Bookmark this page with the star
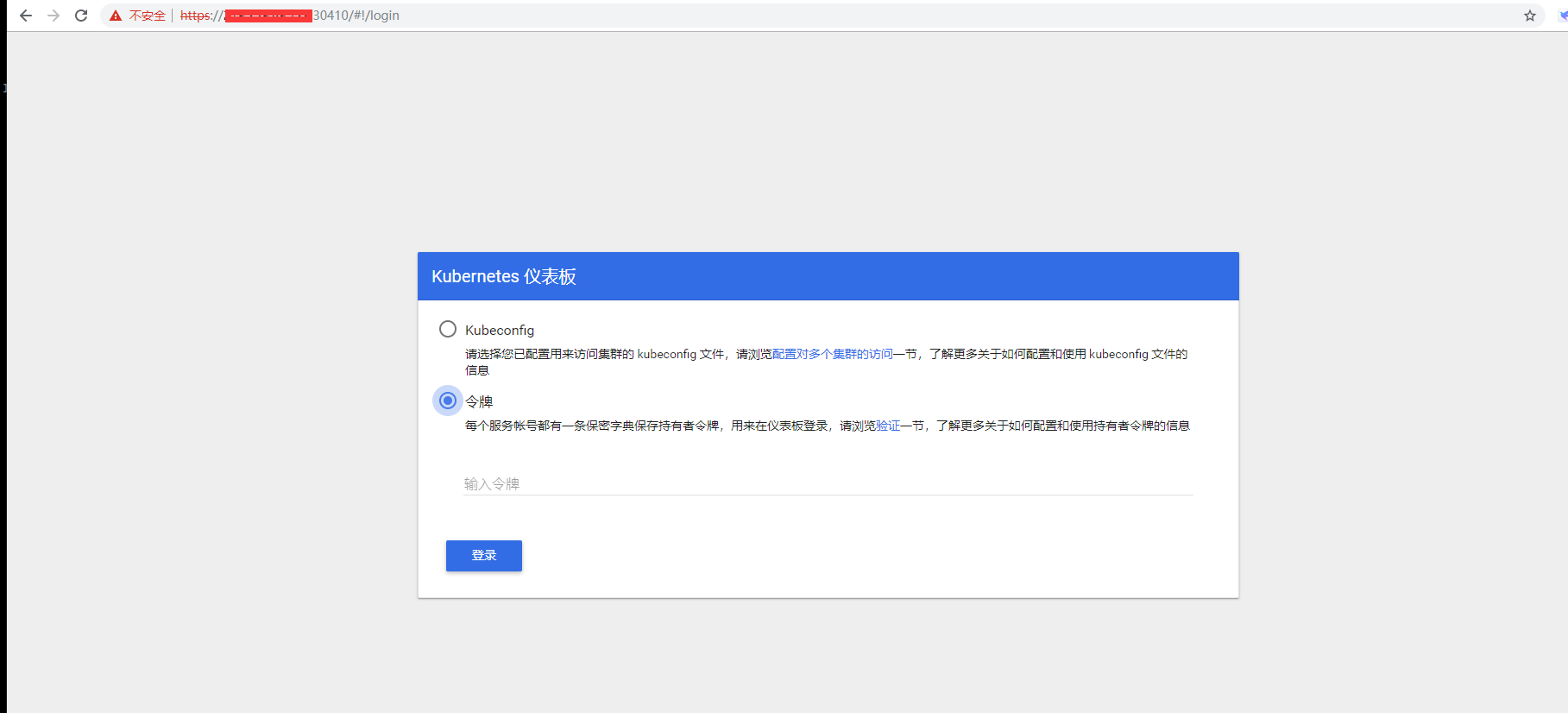 coord(1530,16)
